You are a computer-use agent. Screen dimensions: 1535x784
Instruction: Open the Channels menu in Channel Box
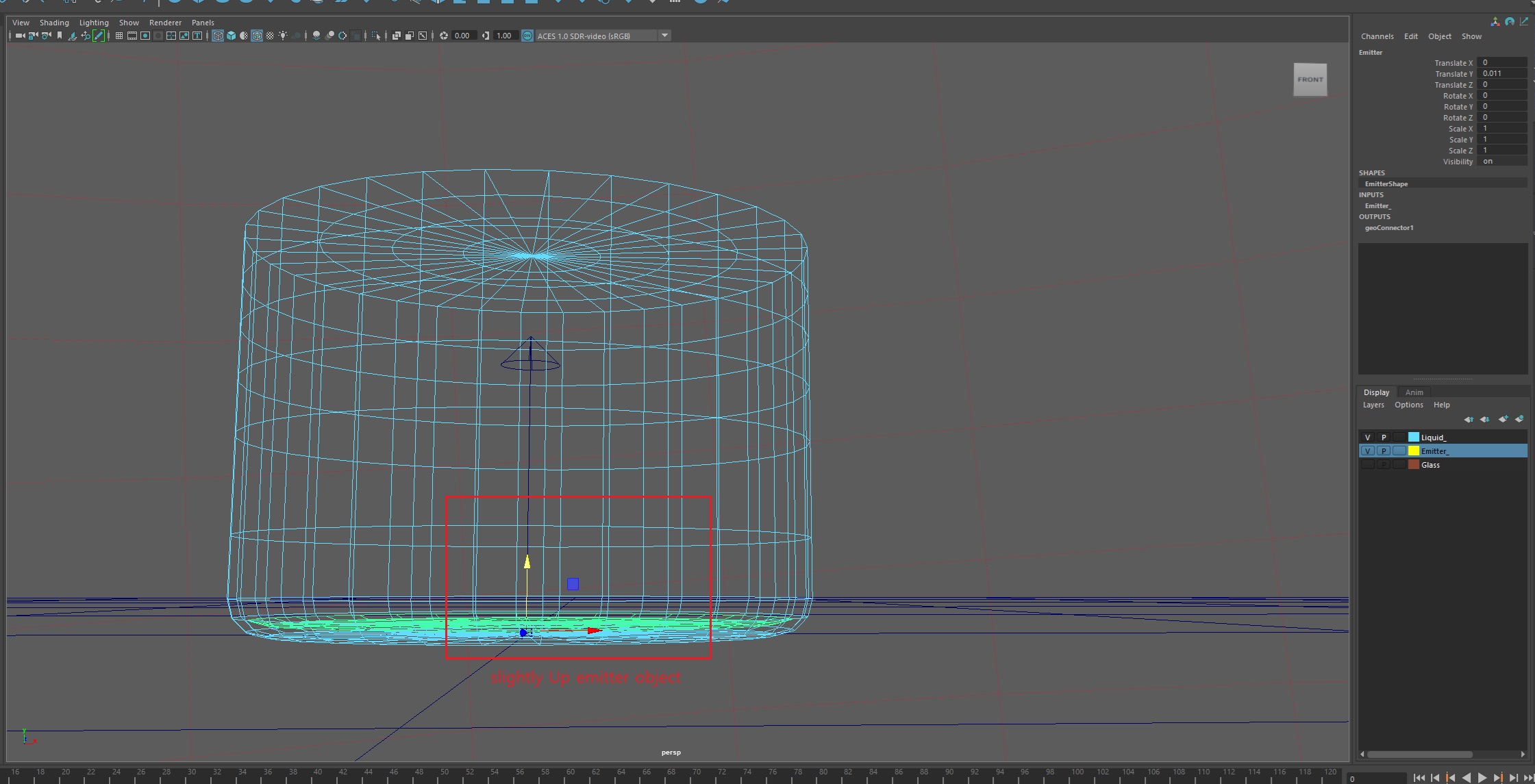1377,36
